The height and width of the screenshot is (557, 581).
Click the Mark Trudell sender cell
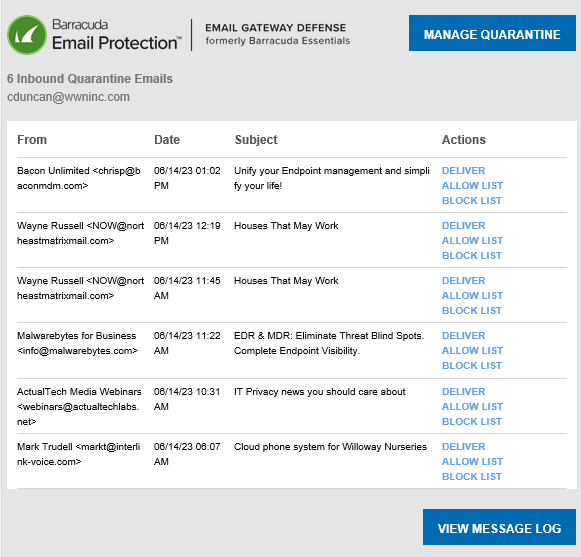(x=79, y=454)
